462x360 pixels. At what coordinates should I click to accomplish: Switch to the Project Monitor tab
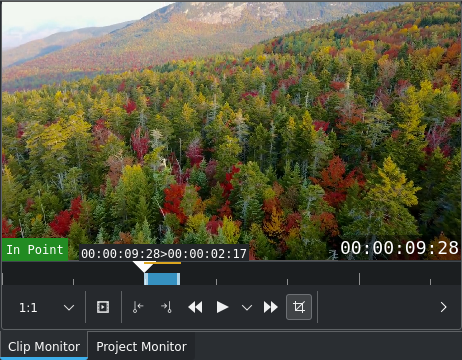click(x=141, y=346)
